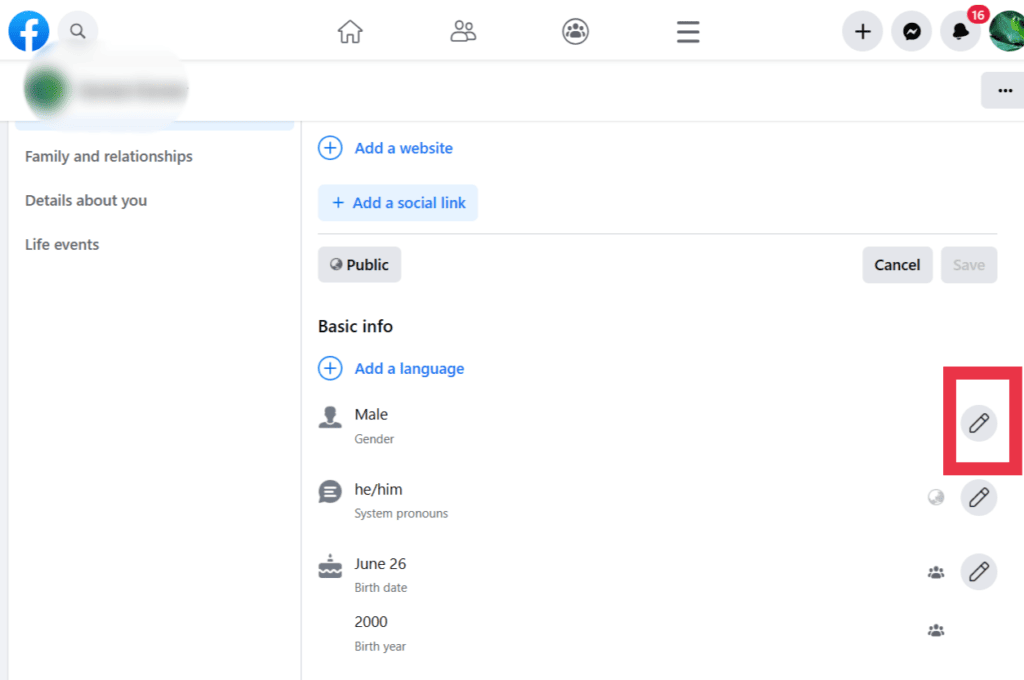Screen dimensions: 1024x680
Task: Open the account profile picture menu
Action: click(x=1007, y=31)
